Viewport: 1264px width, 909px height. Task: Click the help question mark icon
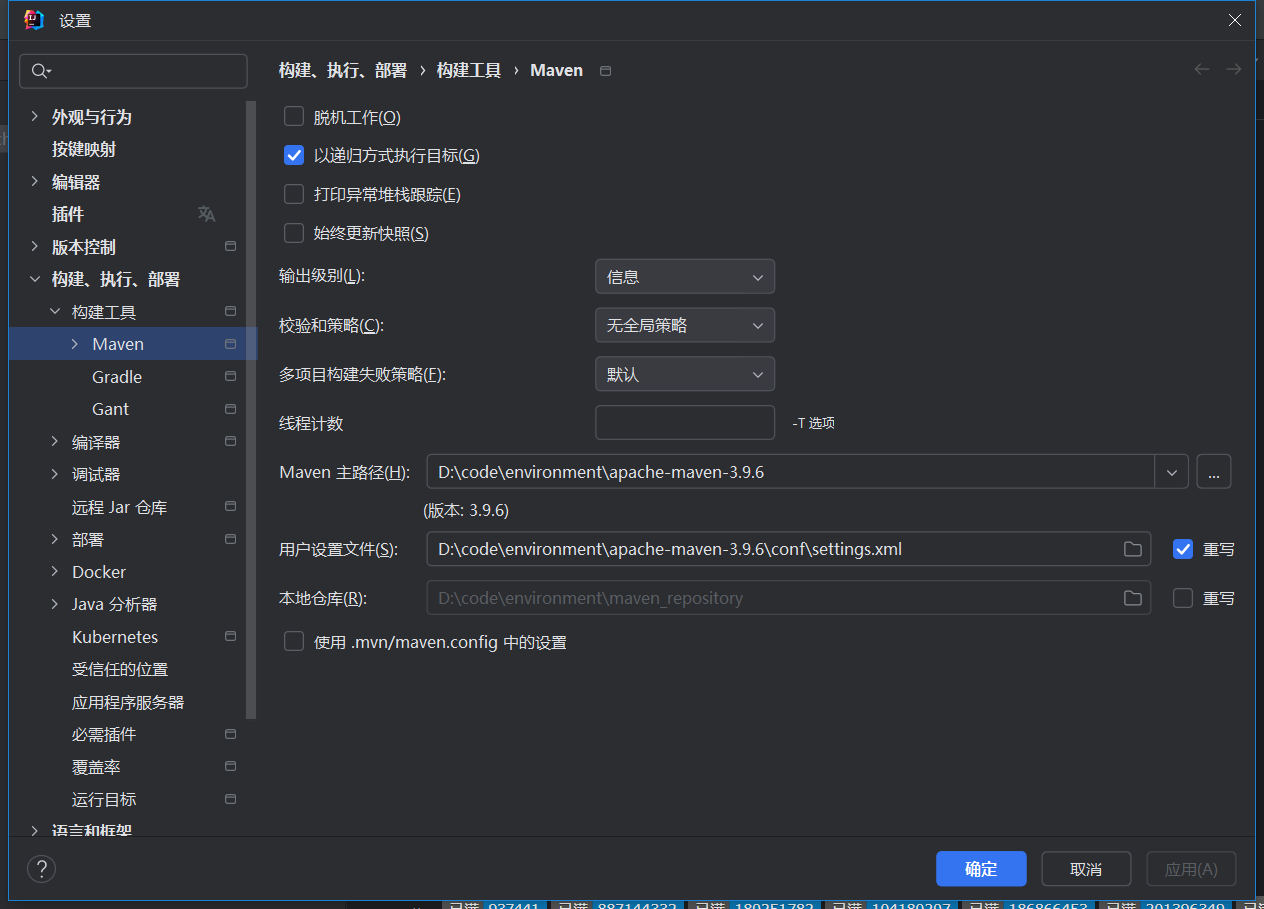(x=41, y=868)
